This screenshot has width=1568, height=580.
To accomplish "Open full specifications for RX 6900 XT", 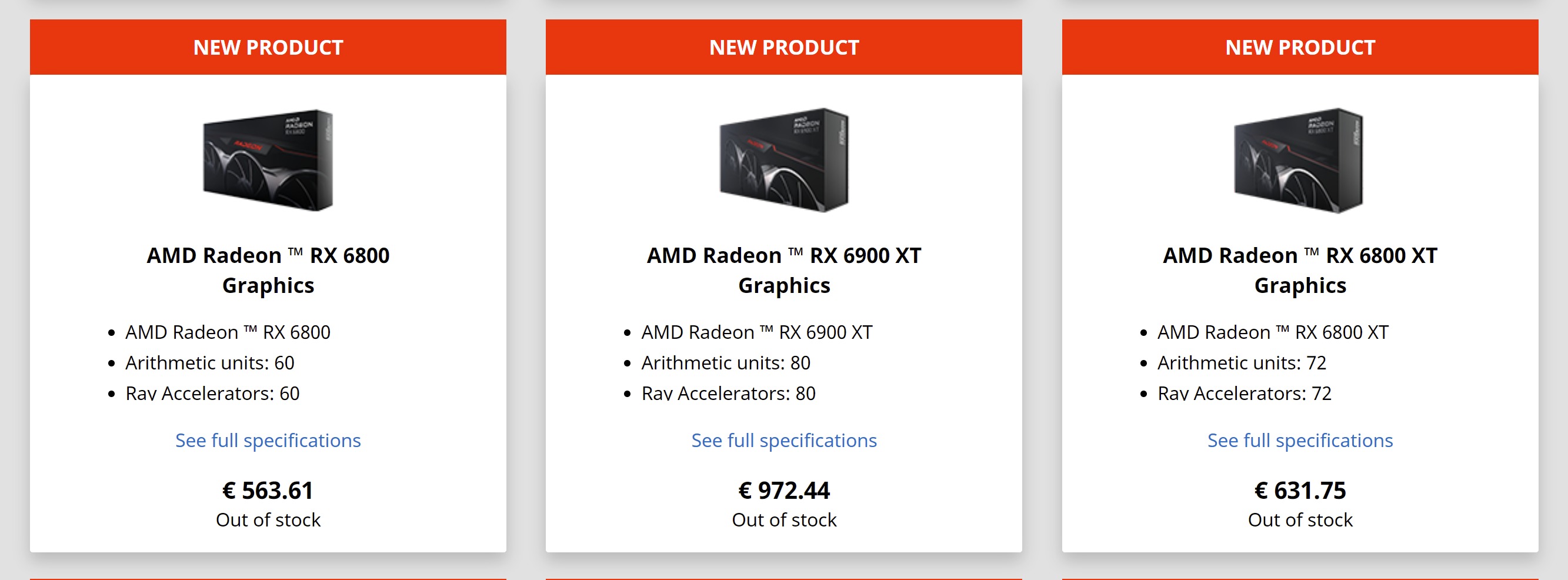I will [783, 440].
